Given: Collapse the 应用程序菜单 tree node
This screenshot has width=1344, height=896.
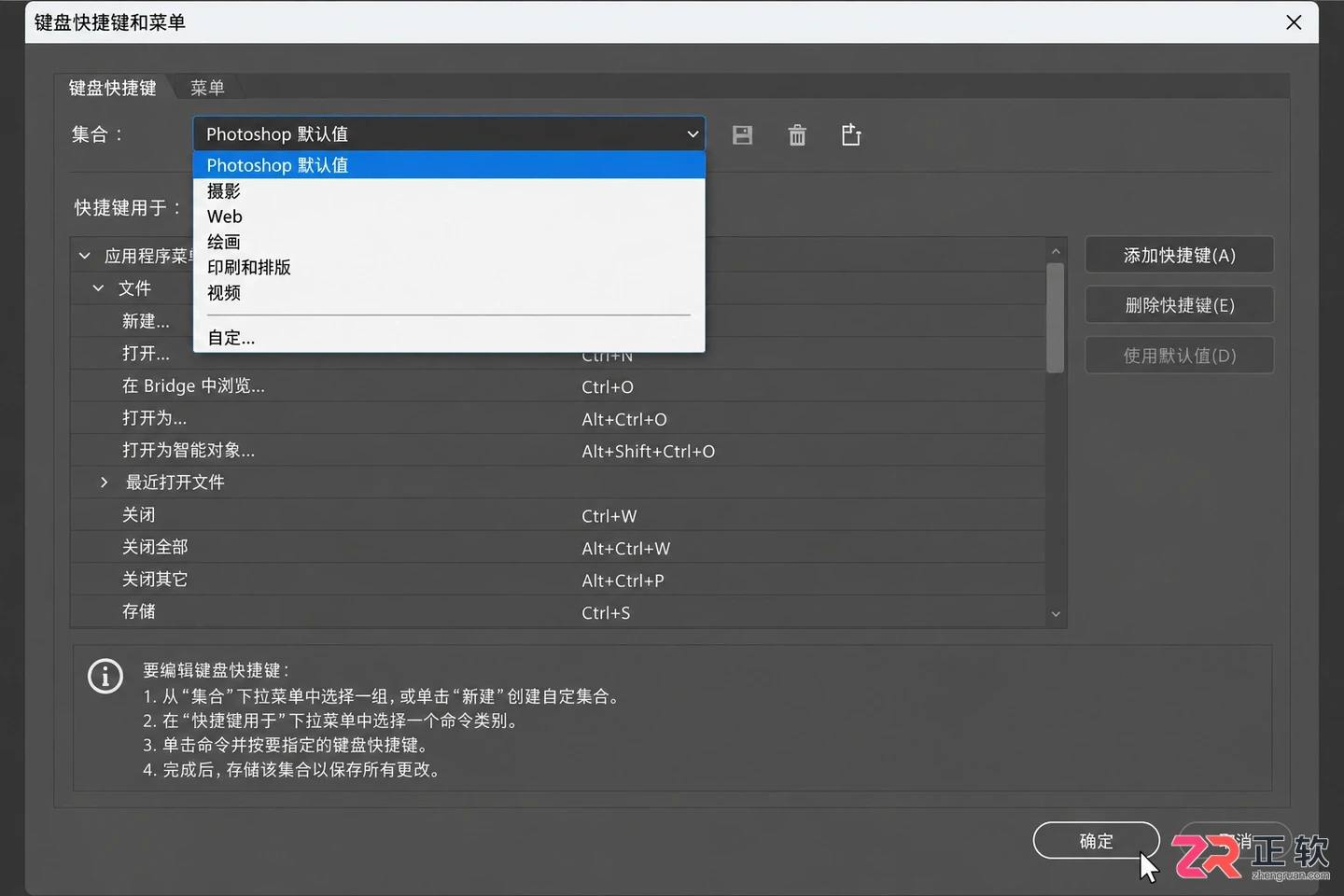Looking at the screenshot, I should pos(85,256).
